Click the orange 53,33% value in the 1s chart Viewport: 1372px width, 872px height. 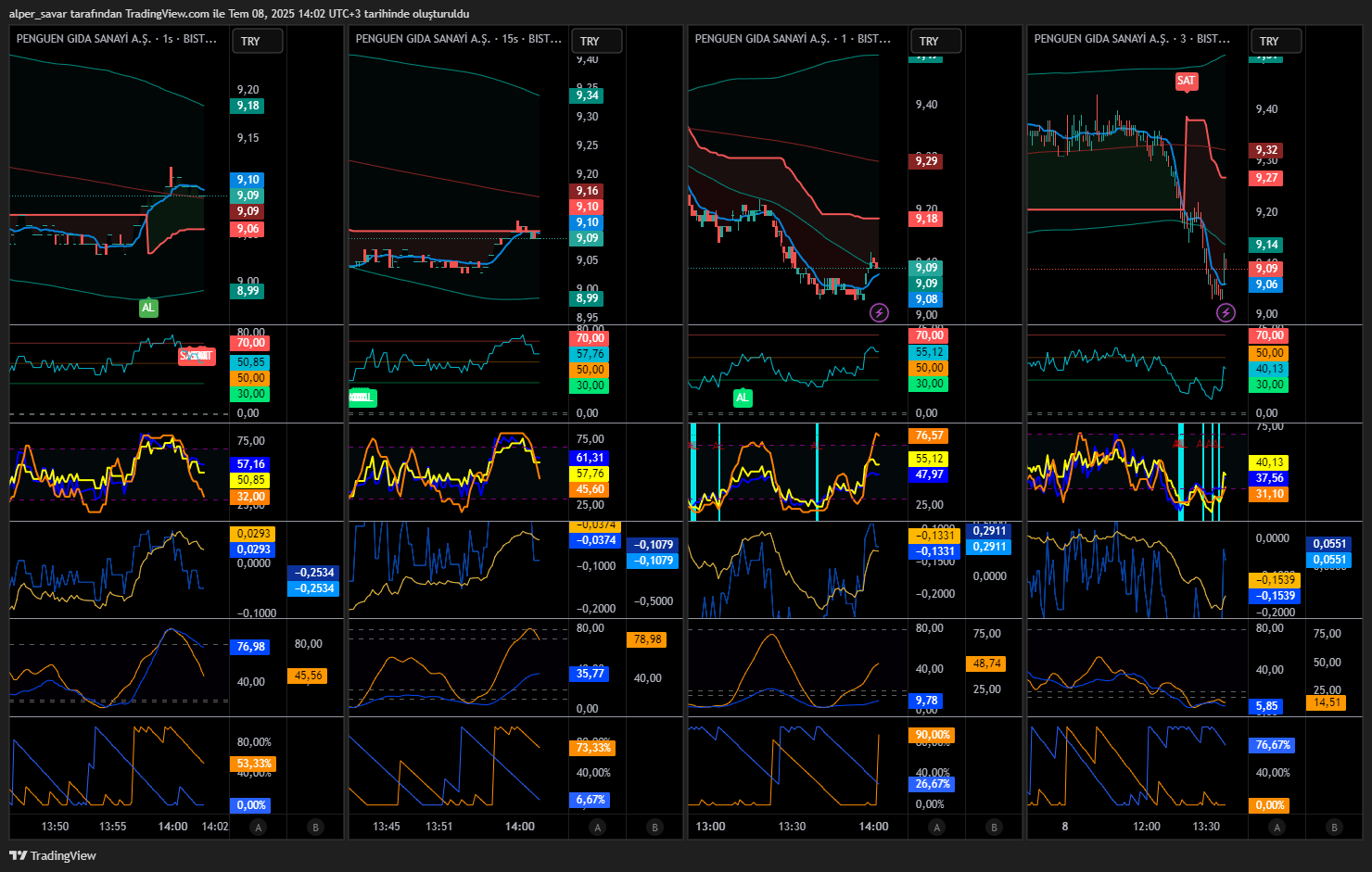(x=253, y=765)
